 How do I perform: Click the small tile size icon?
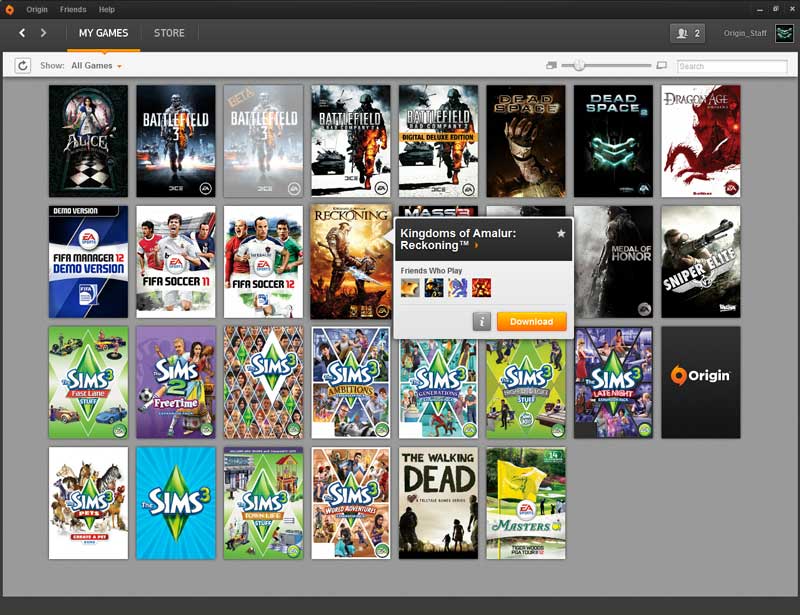click(551, 65)
